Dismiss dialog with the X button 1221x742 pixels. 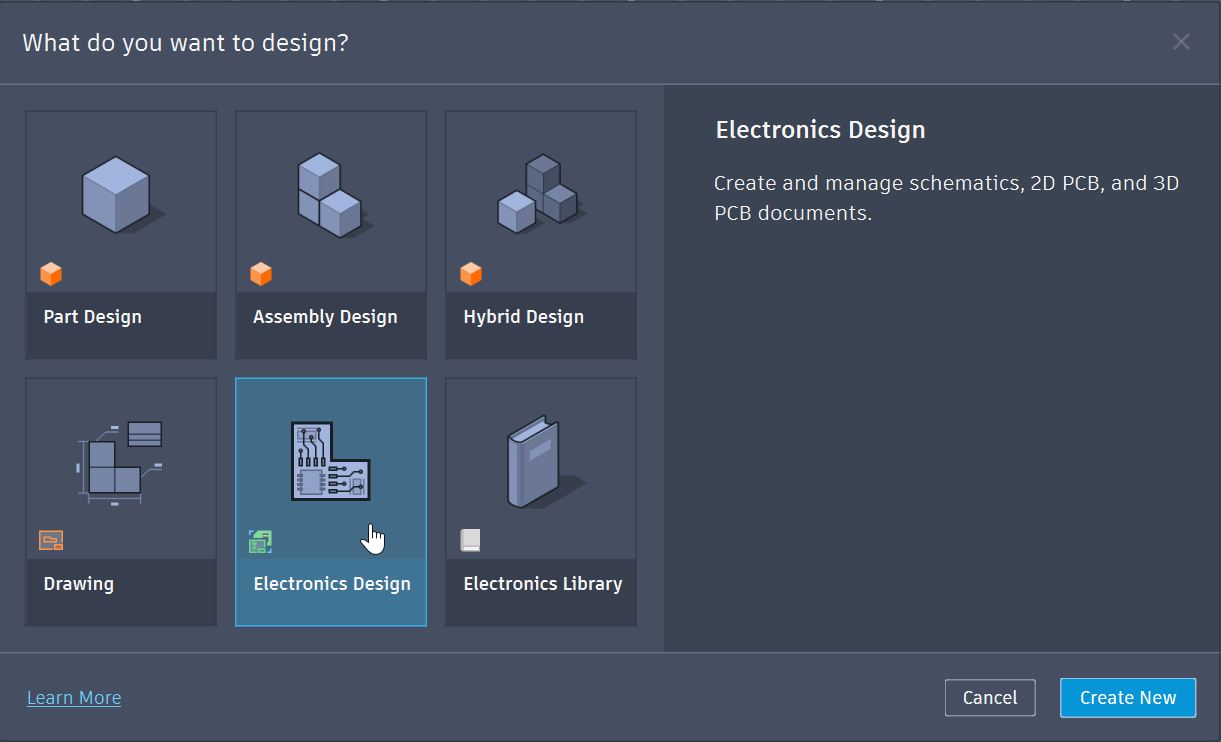[1181, 41]
